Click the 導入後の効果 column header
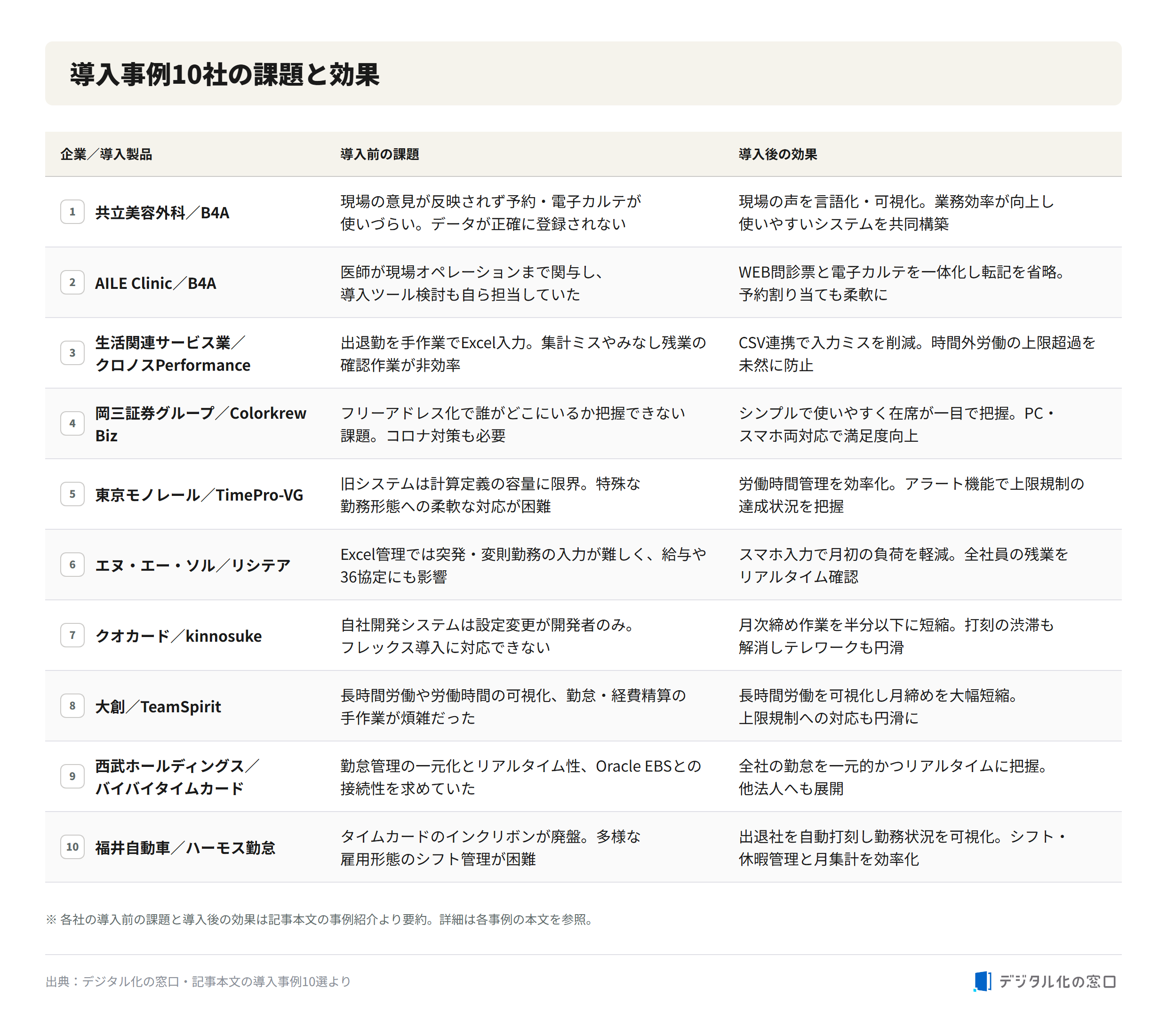 tap(778, 154)
